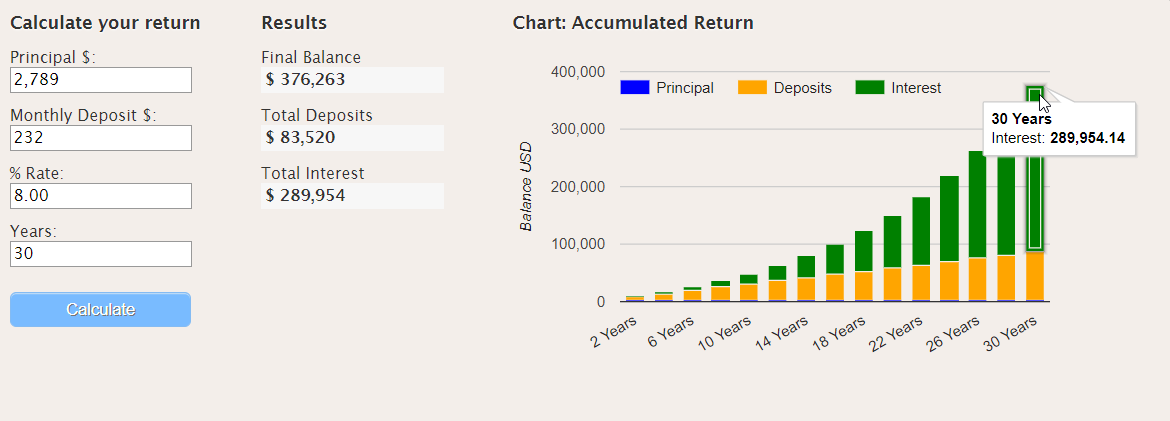Click the Deposits legend label text
Image resolution: width=1170 pixels, height=421 pixels.
click(x=802, y=88)
